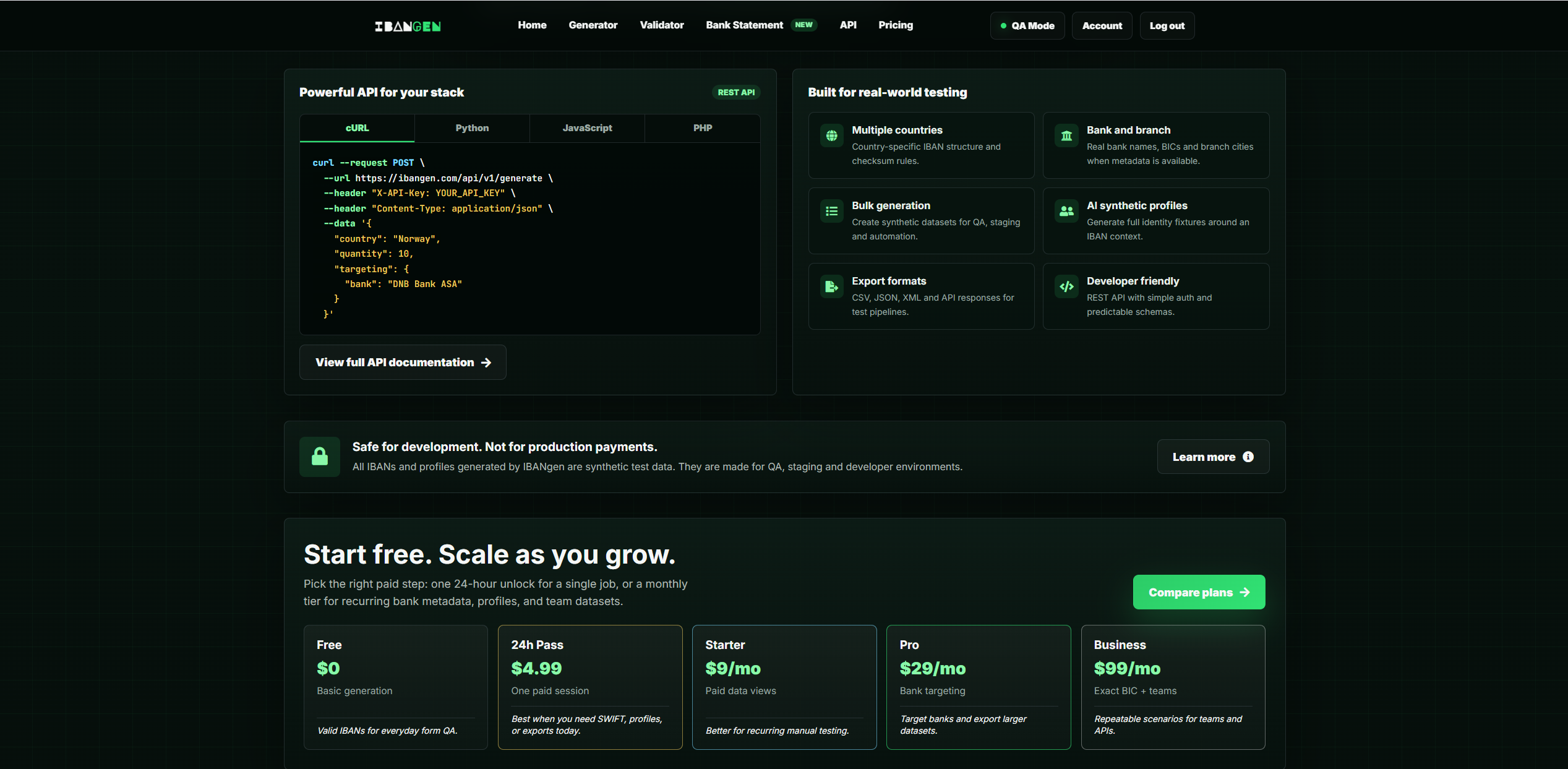The image size is (1568, 769).
Task: Switch to the cURL code tab
Action: click(x=357, y=128)
